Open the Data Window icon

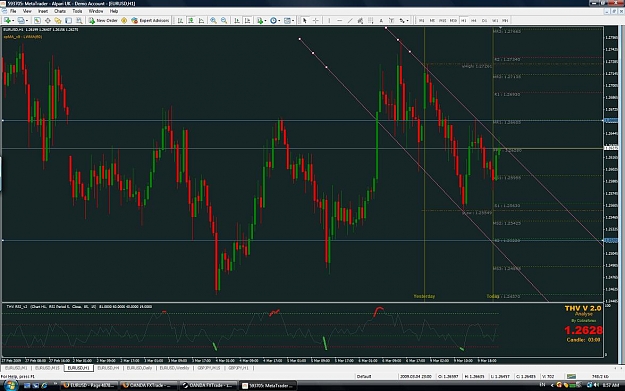[47, 20]
